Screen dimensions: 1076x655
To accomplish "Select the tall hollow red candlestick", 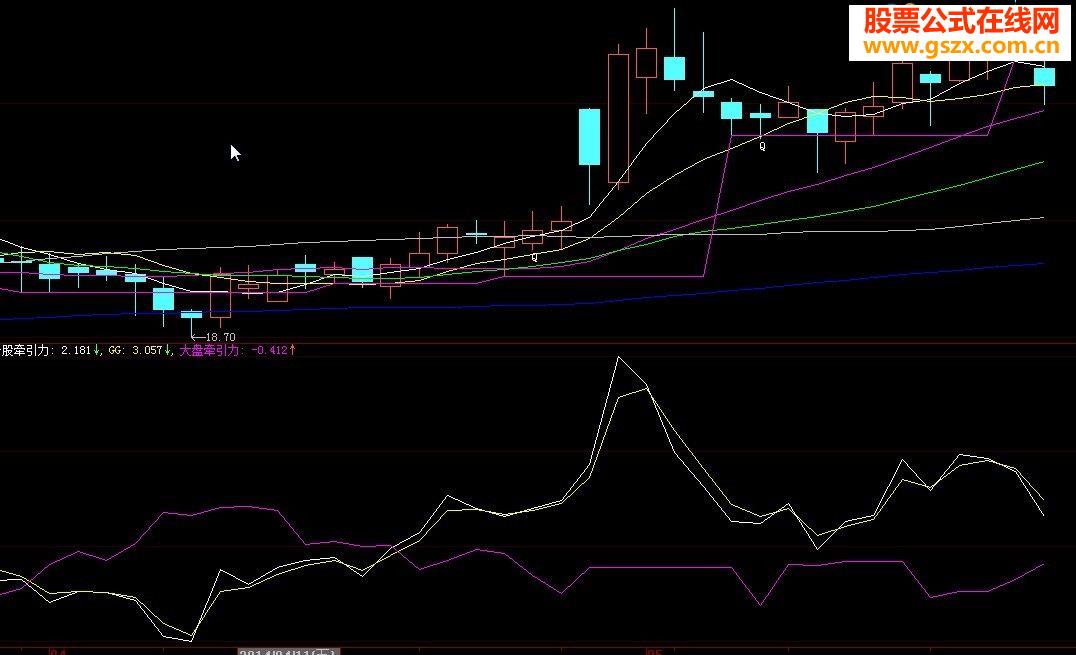I will (618, 118).
